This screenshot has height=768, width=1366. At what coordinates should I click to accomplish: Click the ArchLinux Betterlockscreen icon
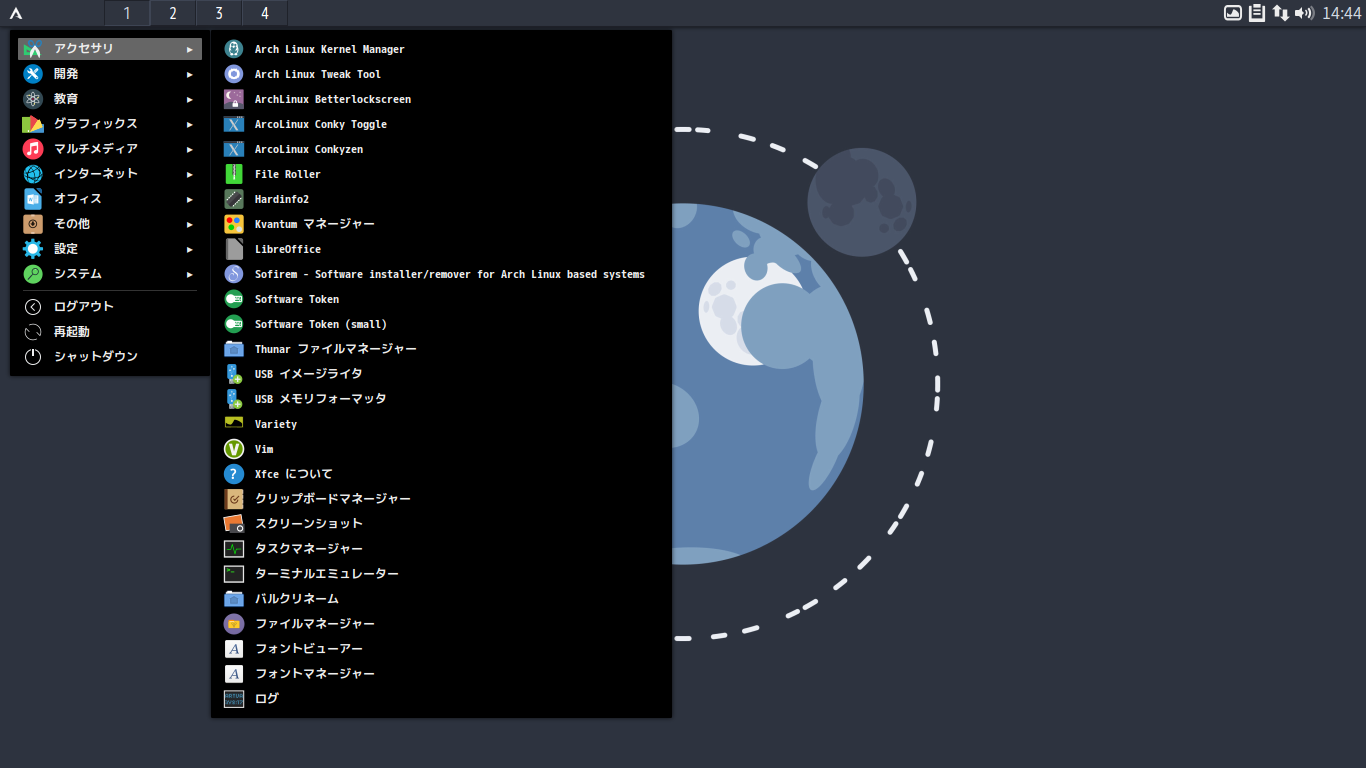[234, 99]
